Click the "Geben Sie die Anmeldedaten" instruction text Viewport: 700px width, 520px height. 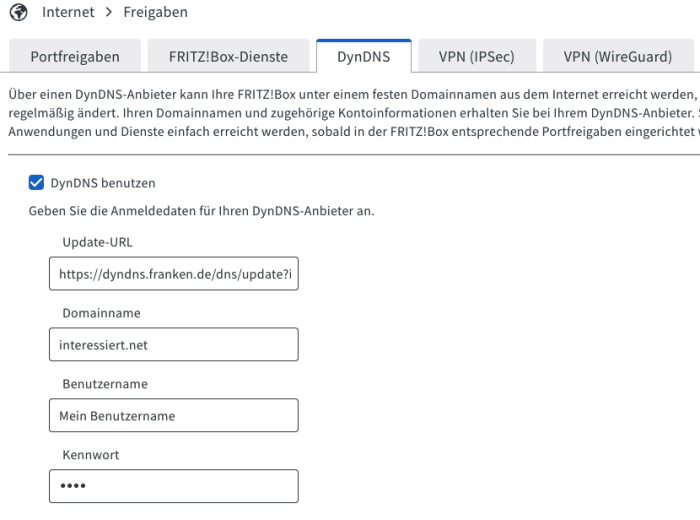click(201, 212)
